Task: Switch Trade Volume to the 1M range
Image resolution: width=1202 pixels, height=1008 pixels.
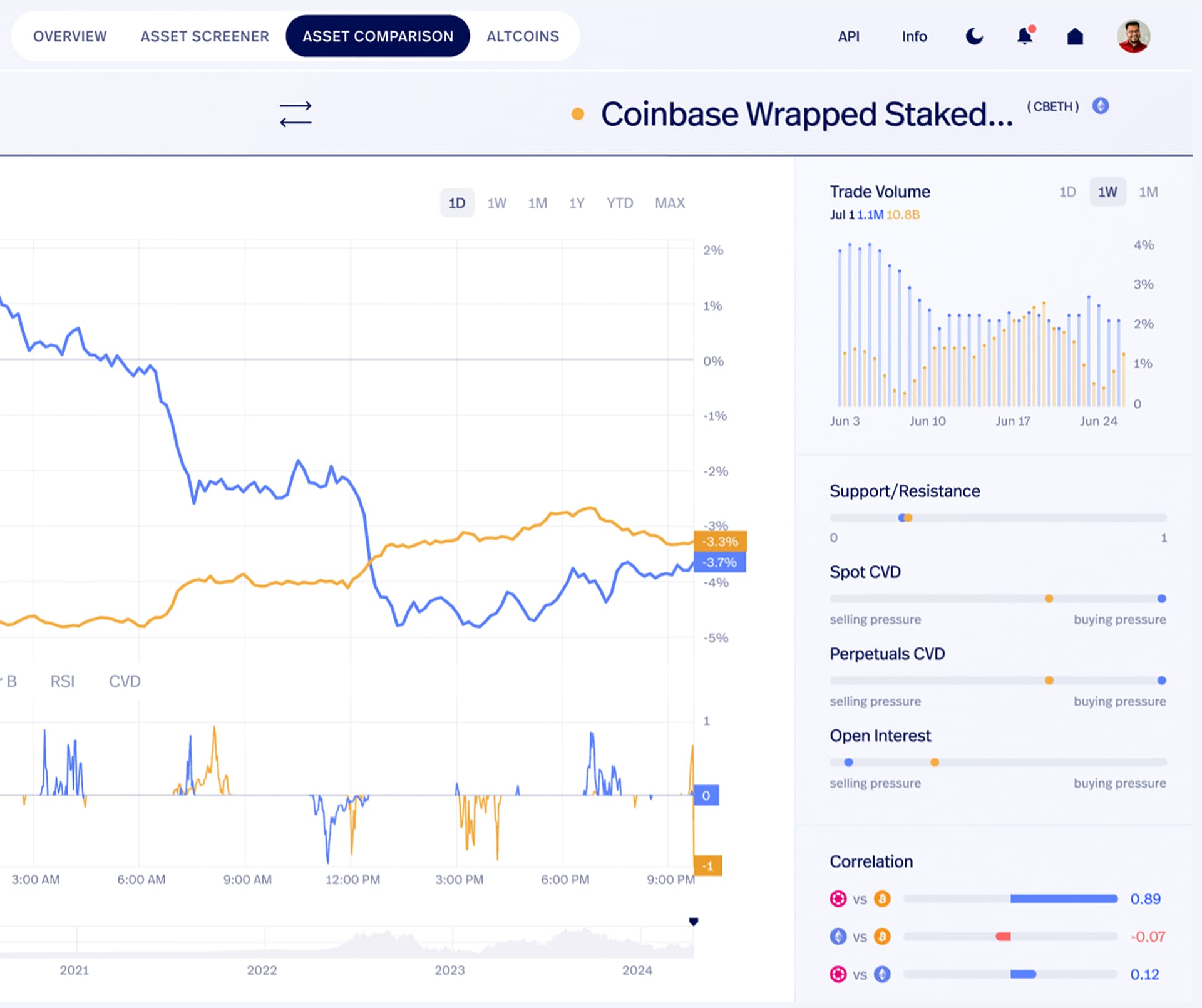Action: (x=1148, y=192)
